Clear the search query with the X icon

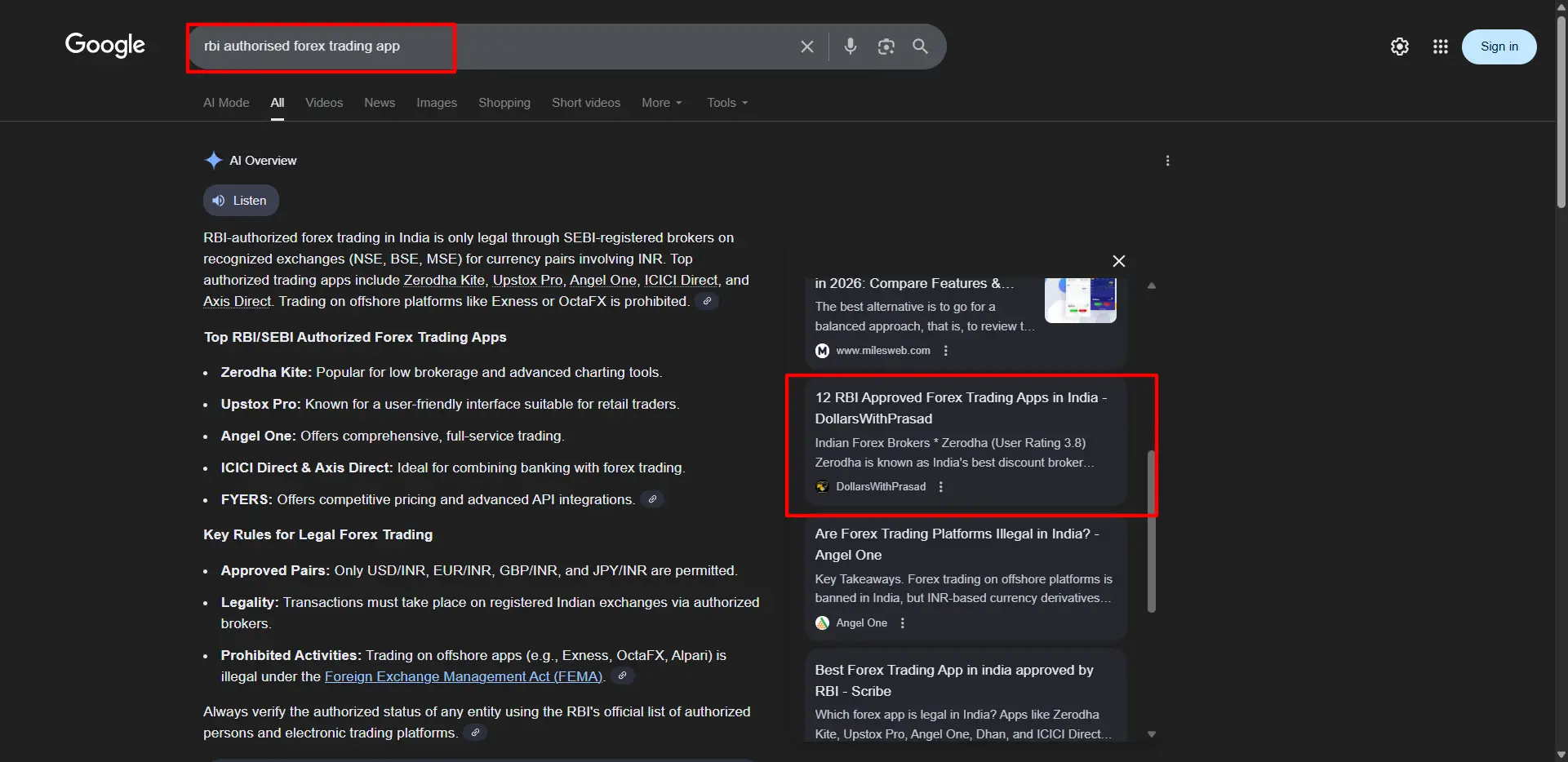click(807, 47)
